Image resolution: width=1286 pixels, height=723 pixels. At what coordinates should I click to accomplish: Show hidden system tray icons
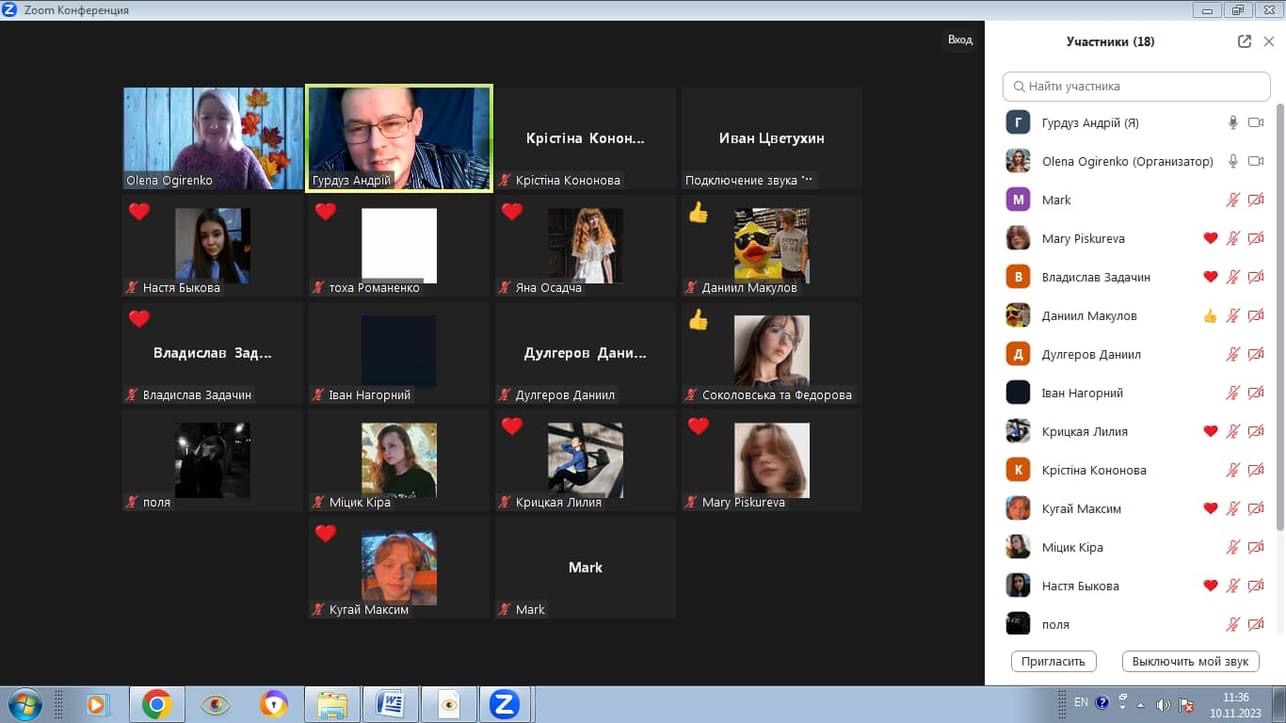[1140, 704]
